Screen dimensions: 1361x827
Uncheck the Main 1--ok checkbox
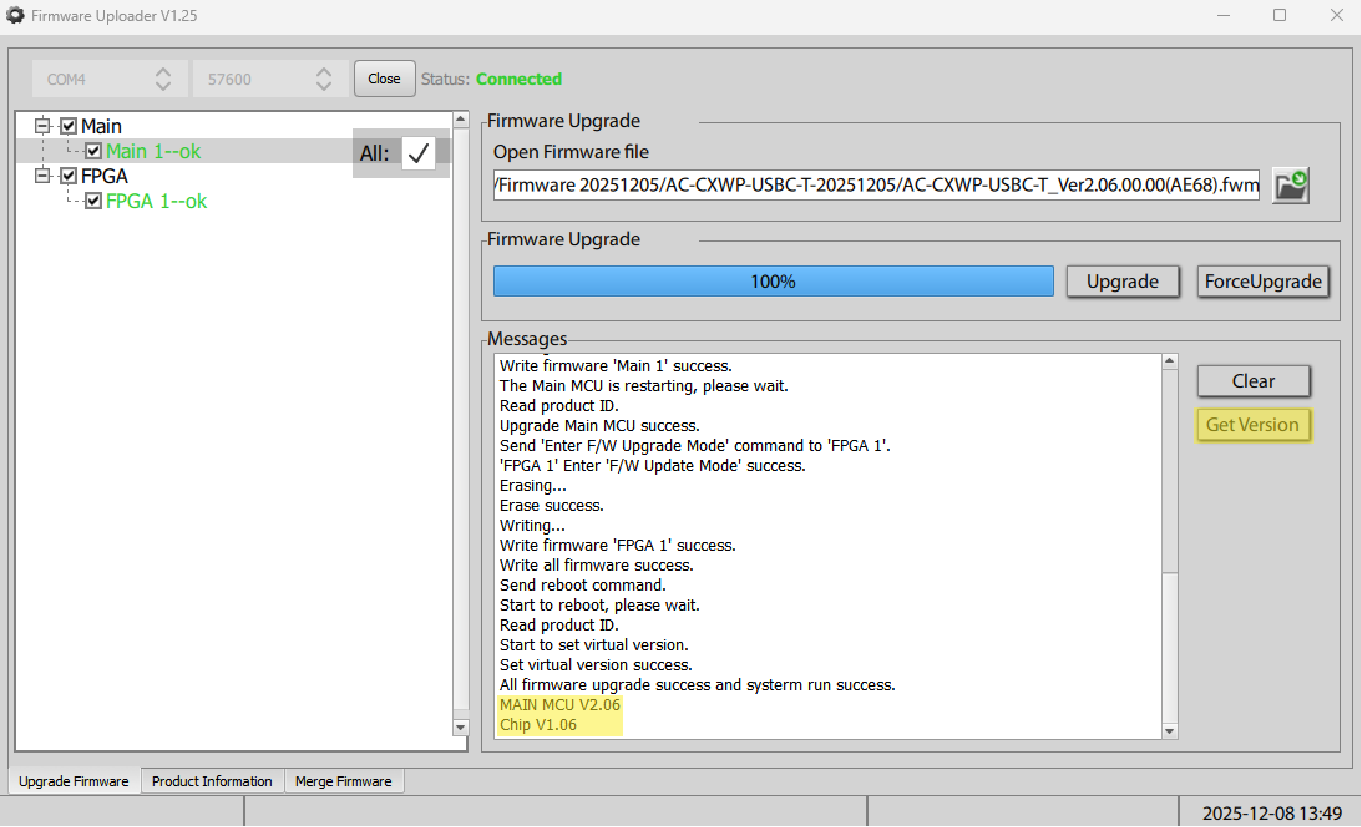pos(93,151)
